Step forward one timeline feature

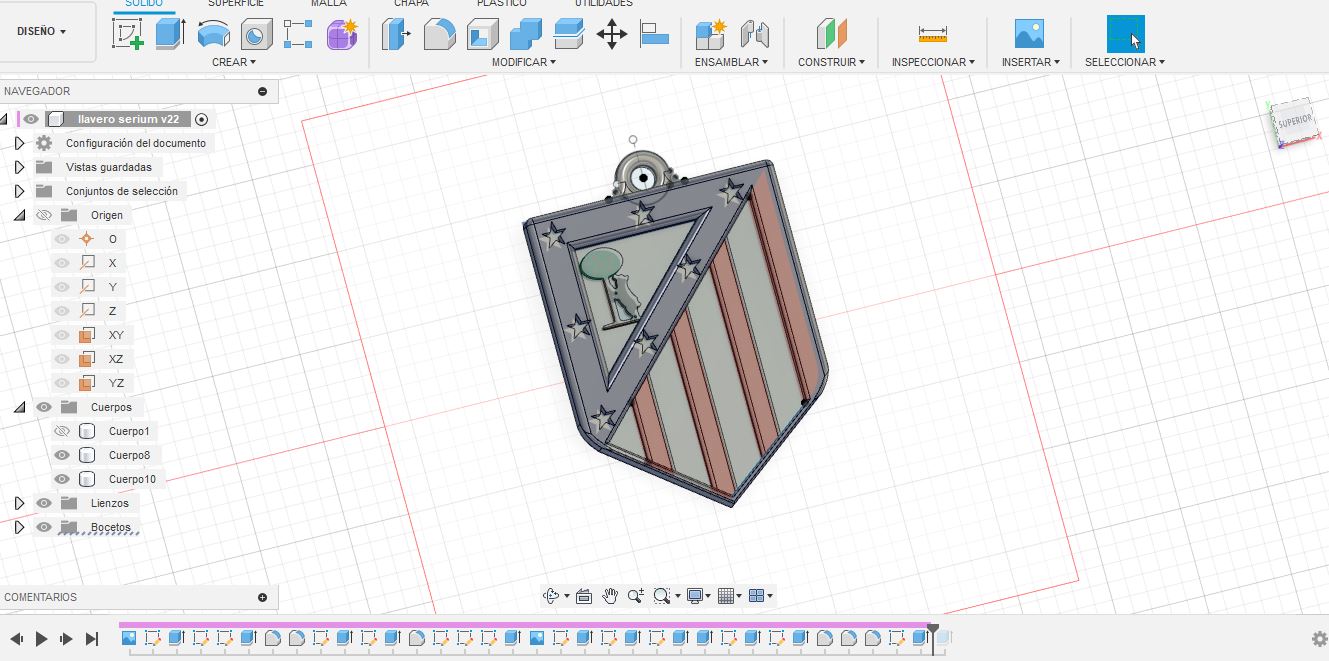coord(66,638)
